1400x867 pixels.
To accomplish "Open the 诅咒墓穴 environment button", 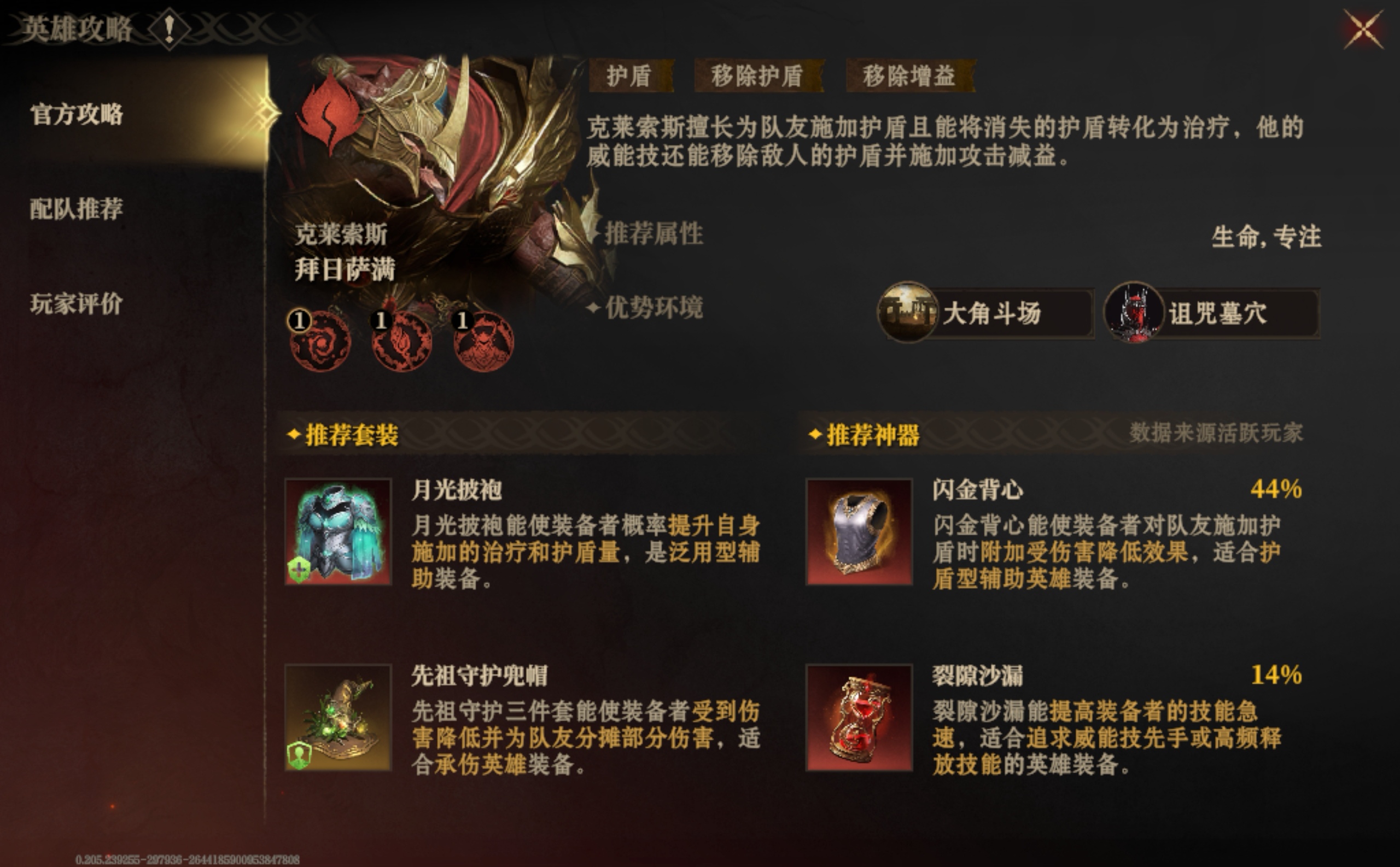I will (1211, 313).
